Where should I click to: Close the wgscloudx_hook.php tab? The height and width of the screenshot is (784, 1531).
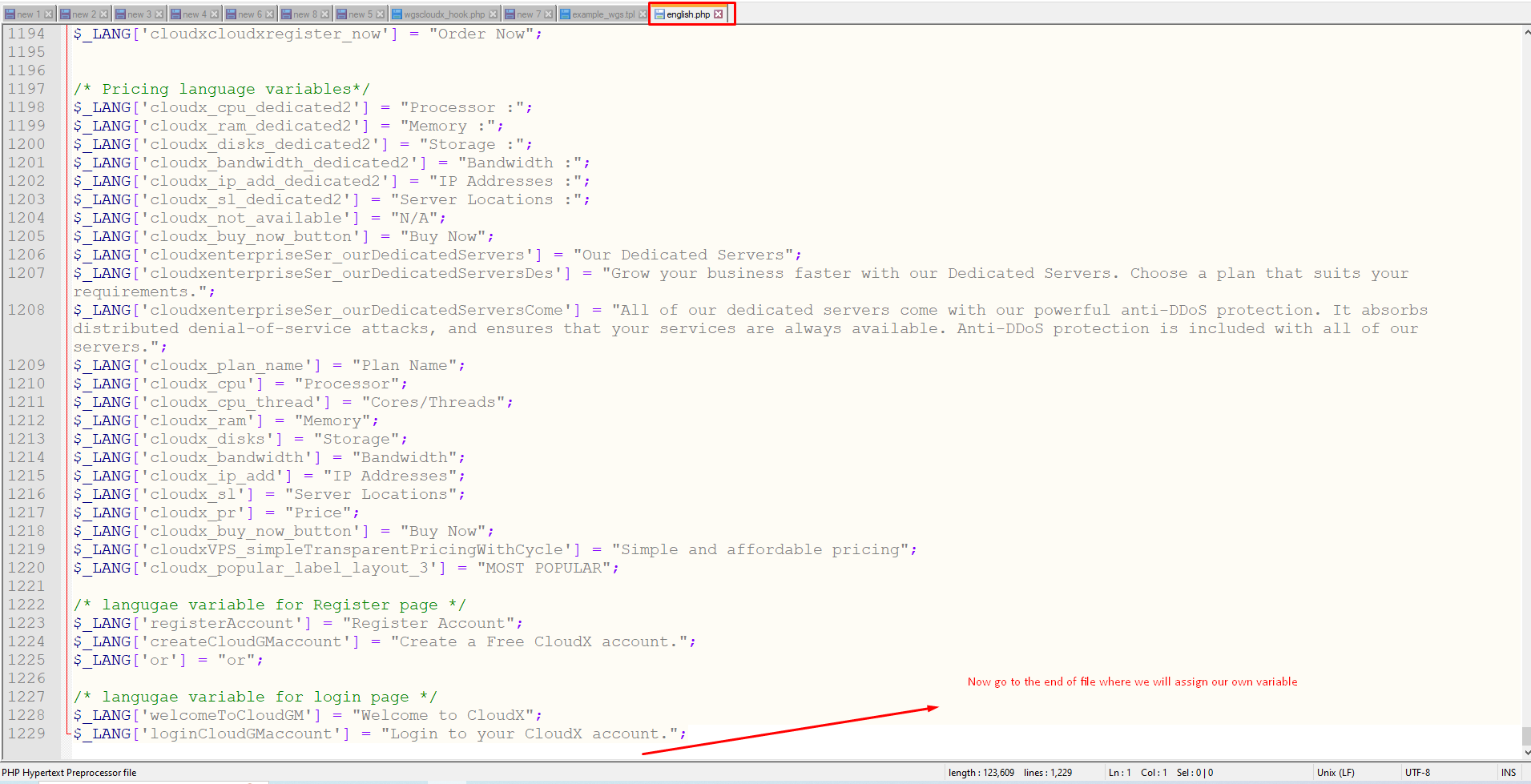494,14
